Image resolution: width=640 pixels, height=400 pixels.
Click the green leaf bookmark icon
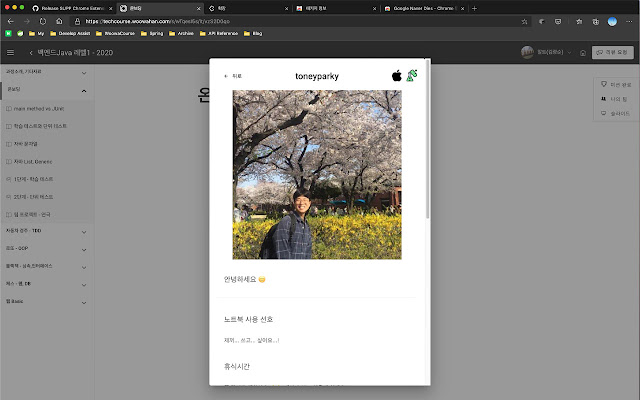click(20, 33)
